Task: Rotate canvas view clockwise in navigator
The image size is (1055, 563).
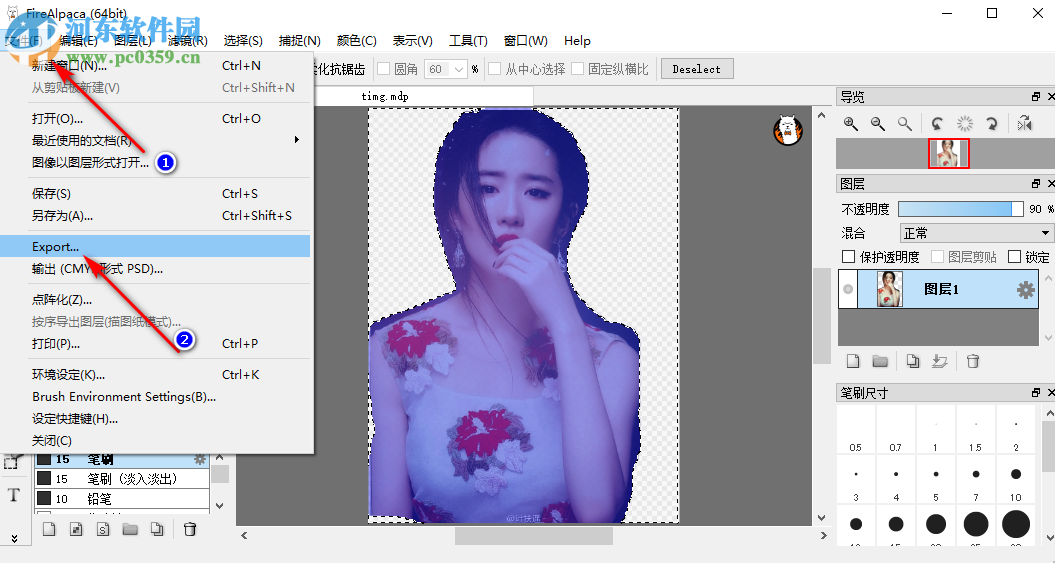Action: pos(991,124)
